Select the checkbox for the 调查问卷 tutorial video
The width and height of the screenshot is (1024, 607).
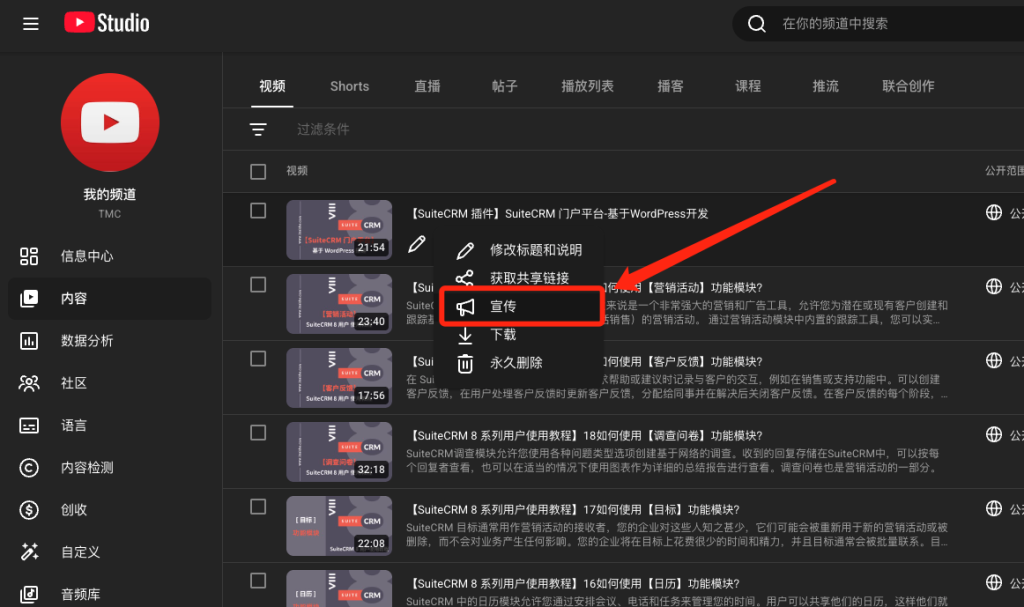(x=257, y=434)
